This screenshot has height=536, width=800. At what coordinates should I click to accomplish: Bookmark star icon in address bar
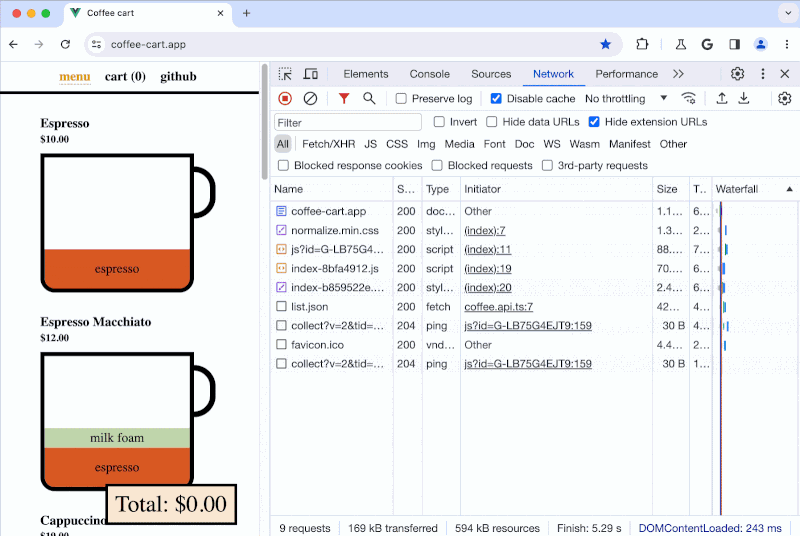point(606,44)
